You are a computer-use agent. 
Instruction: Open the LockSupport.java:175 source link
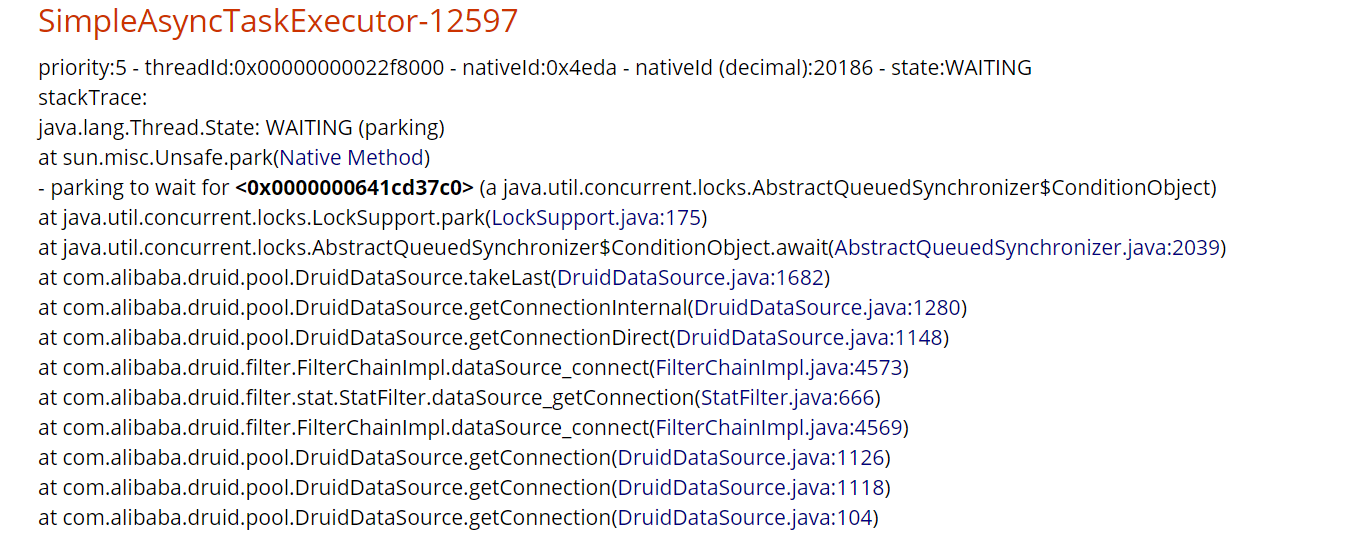pyautogui.click(x=596, y=218)
